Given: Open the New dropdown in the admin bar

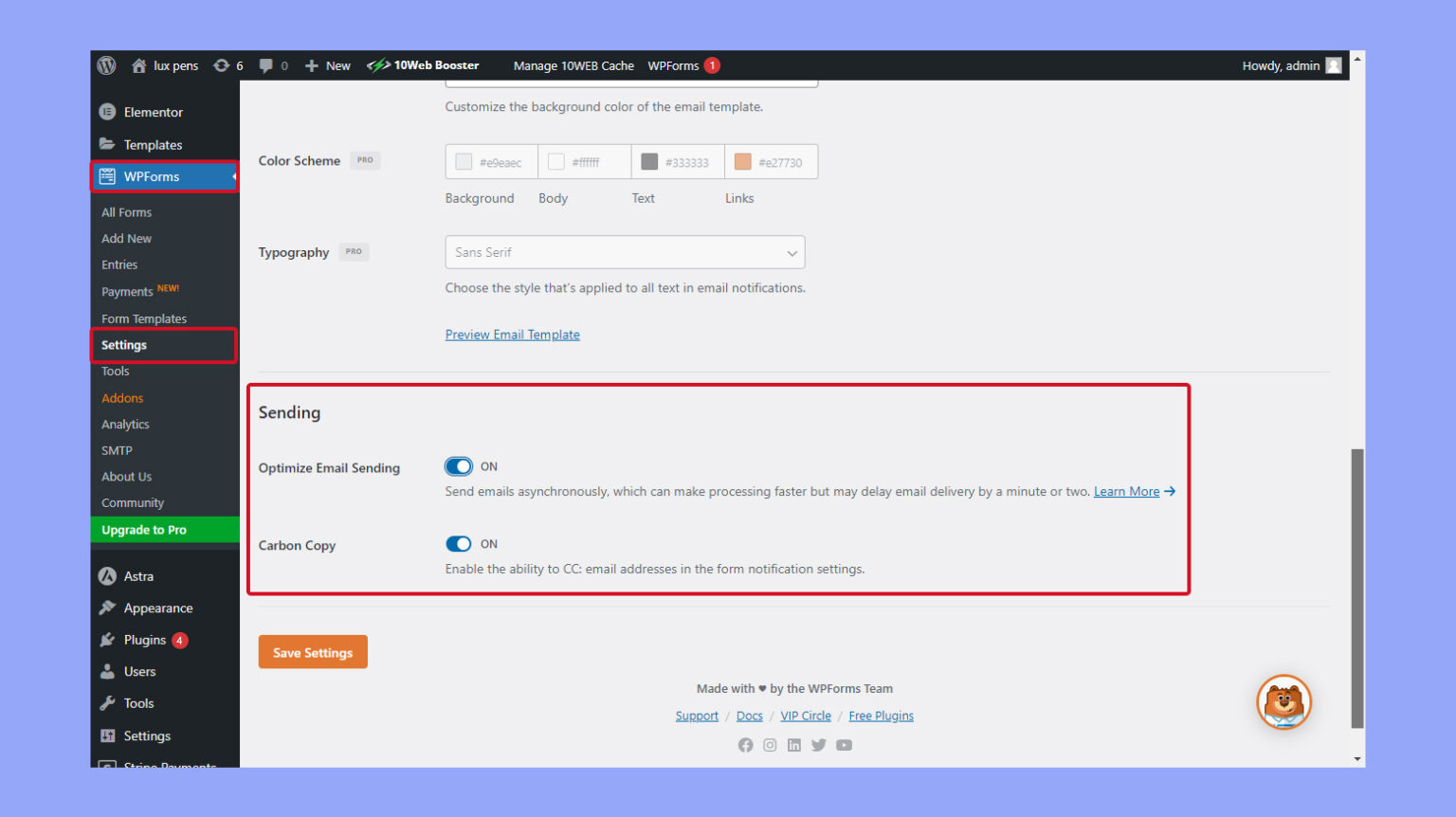Looking at the screenshot, I should pyautogui.click(x=327, y=65).
